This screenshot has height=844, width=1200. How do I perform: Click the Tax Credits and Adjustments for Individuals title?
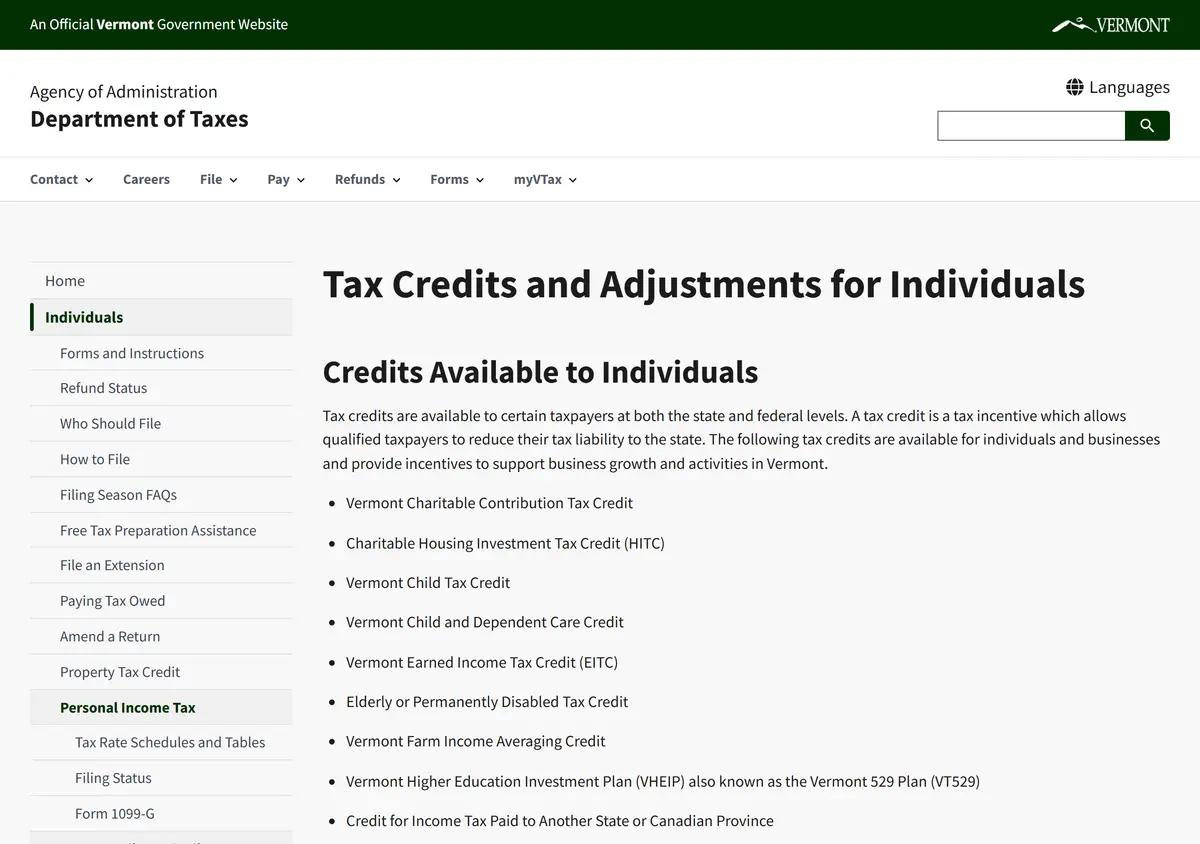(x=704, y=284)
